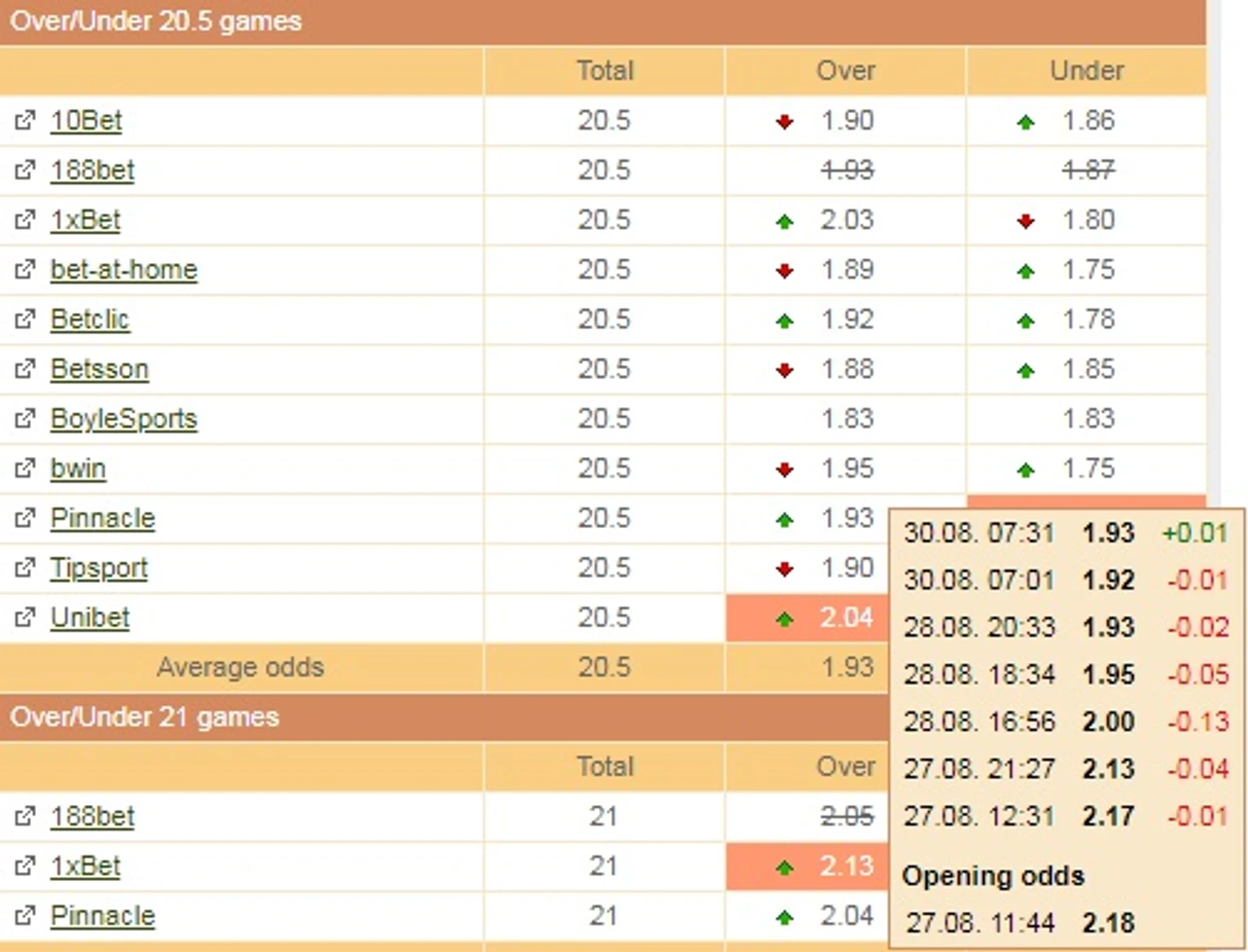Click the struck-through 188bet 21 Over odds 2.05

point(847,817)
